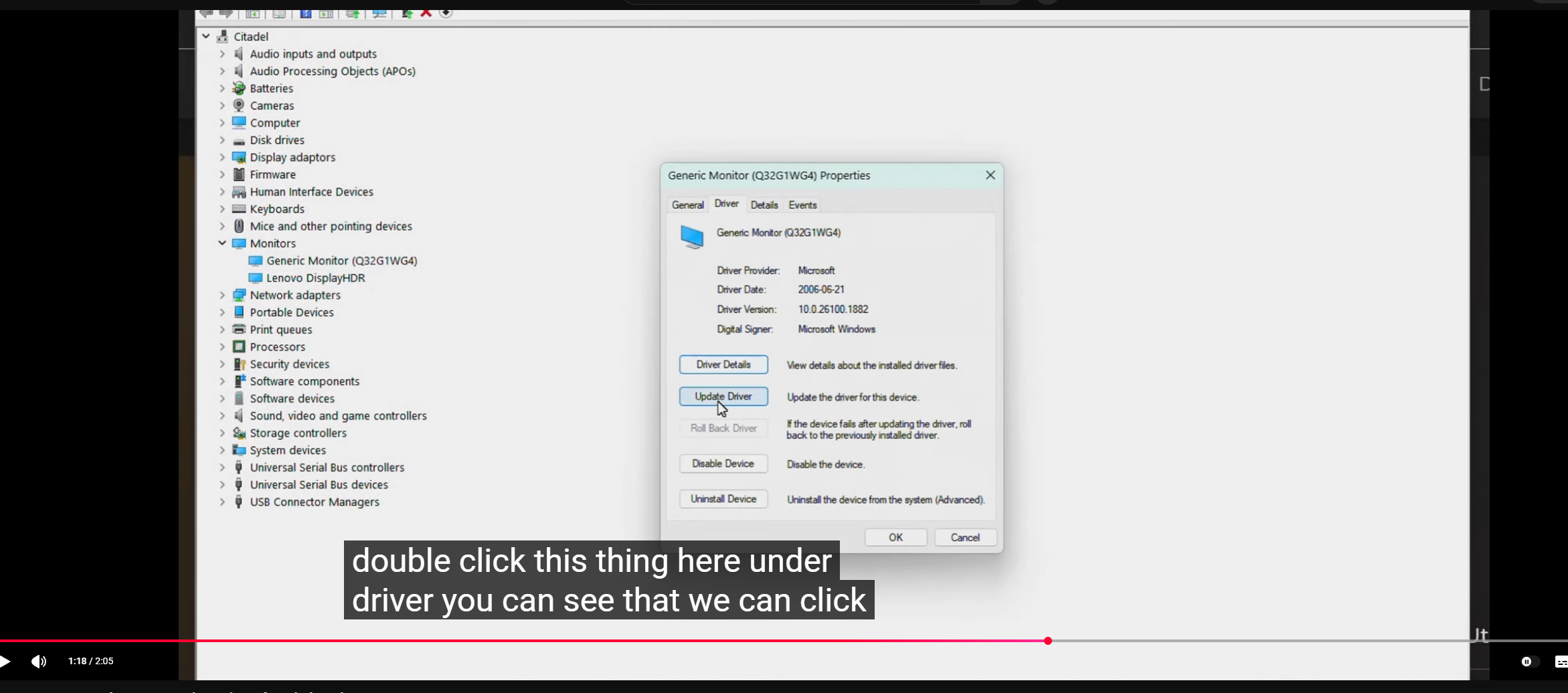
Task: Click the Firmware chip icon
Action: point(239,175)
